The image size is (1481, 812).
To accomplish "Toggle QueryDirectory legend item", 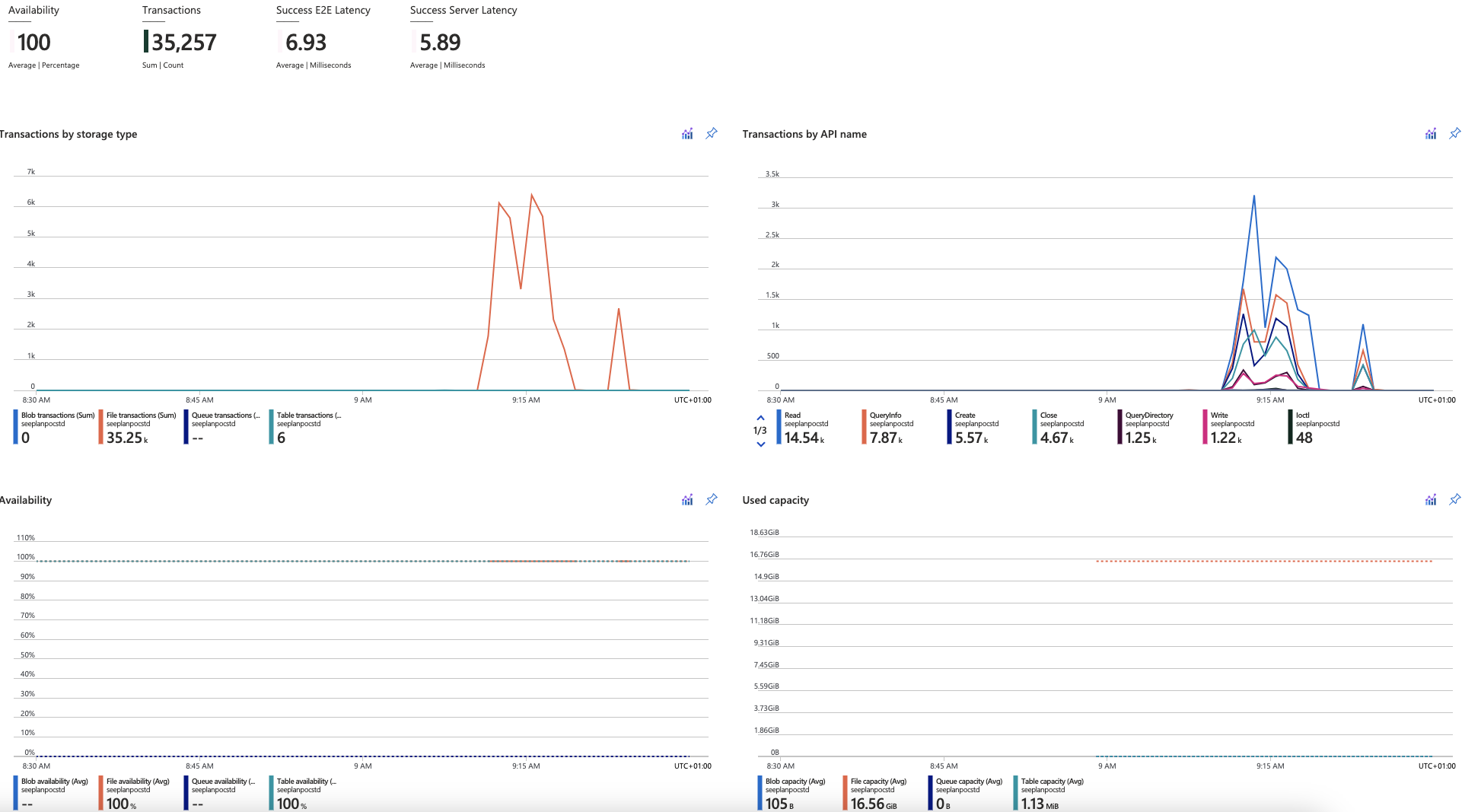I will click(x=1148, y=427).
